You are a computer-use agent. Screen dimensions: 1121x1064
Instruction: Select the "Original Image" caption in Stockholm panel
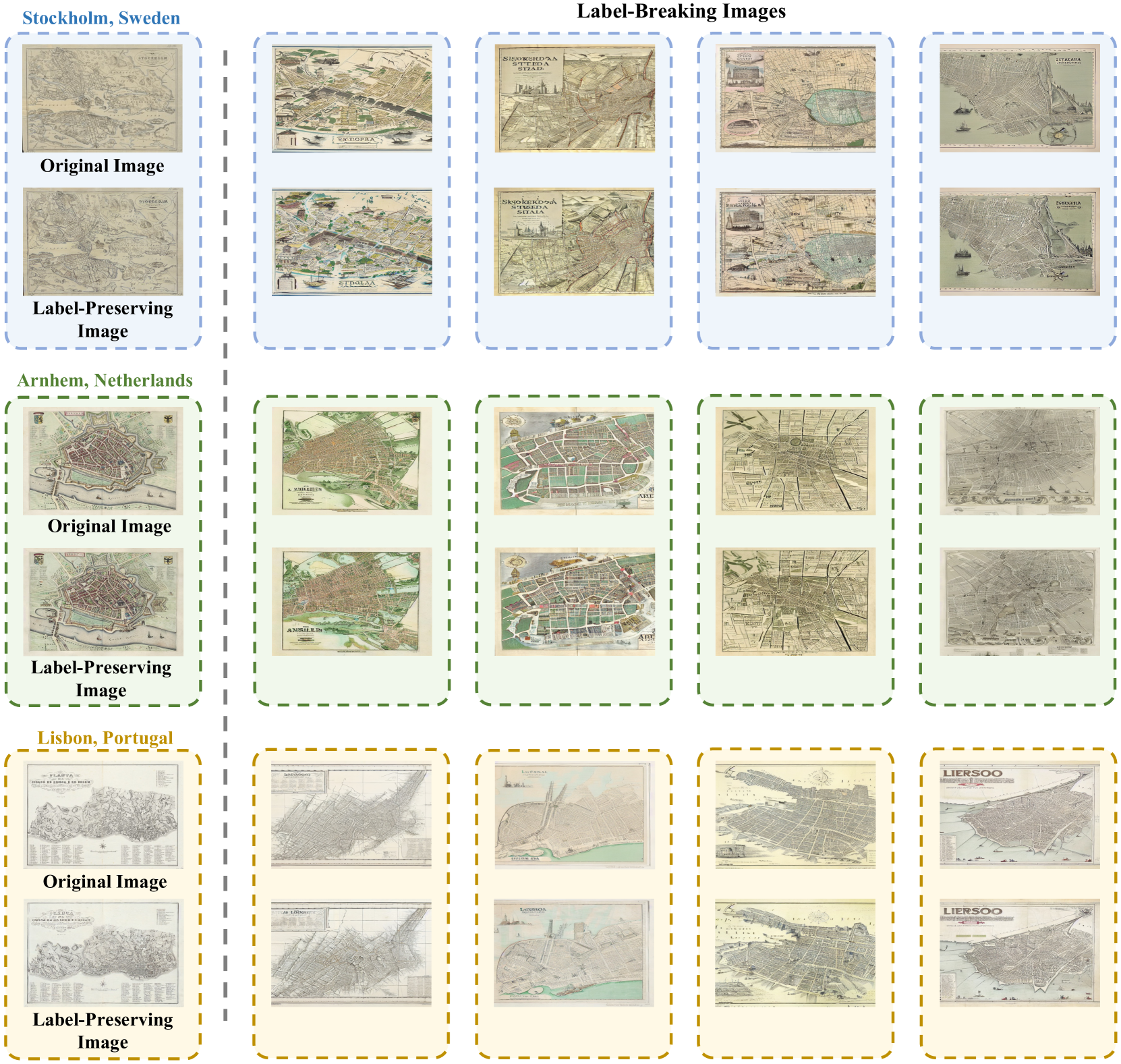103,165
